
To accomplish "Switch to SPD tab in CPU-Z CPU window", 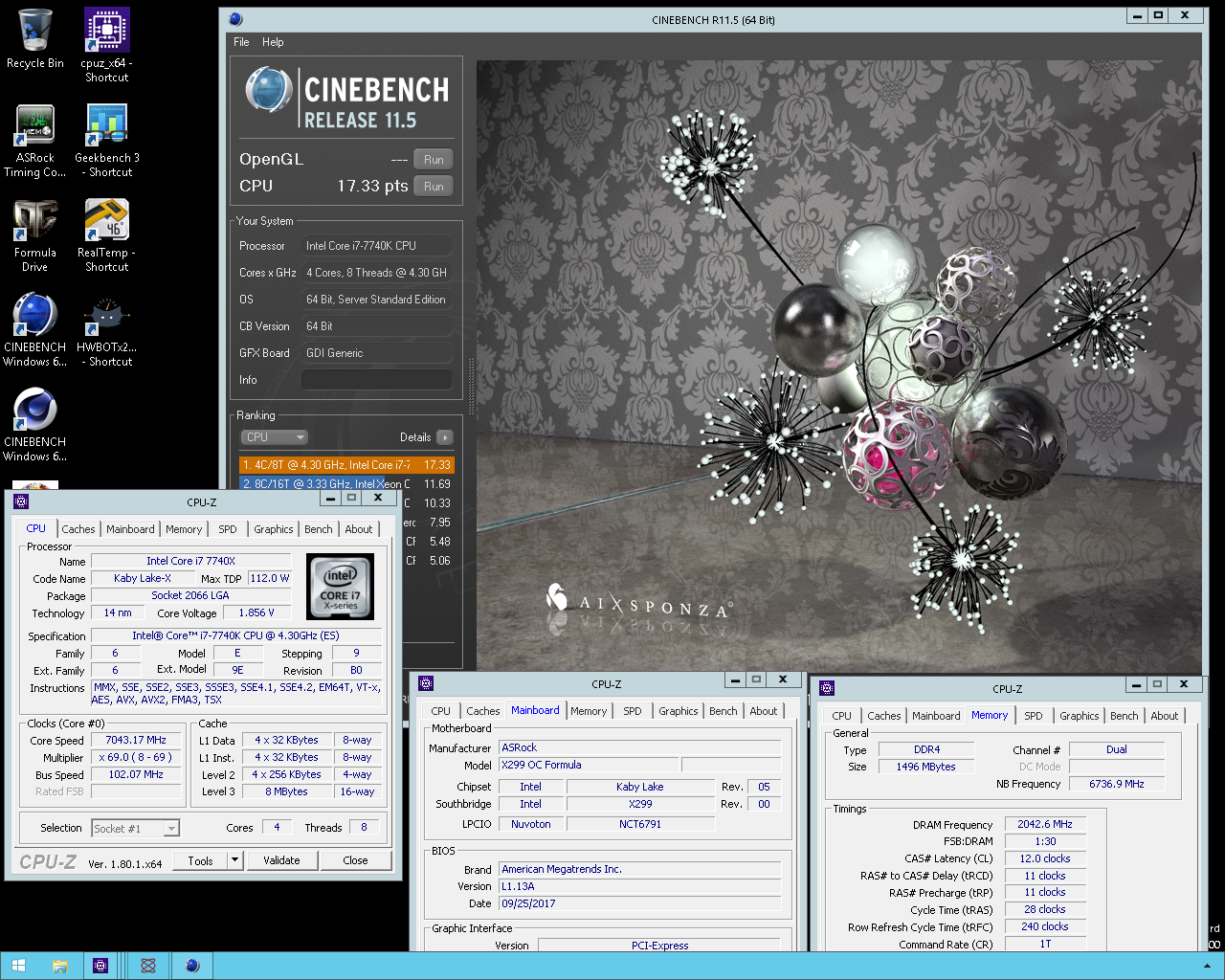I will [228, 529].
